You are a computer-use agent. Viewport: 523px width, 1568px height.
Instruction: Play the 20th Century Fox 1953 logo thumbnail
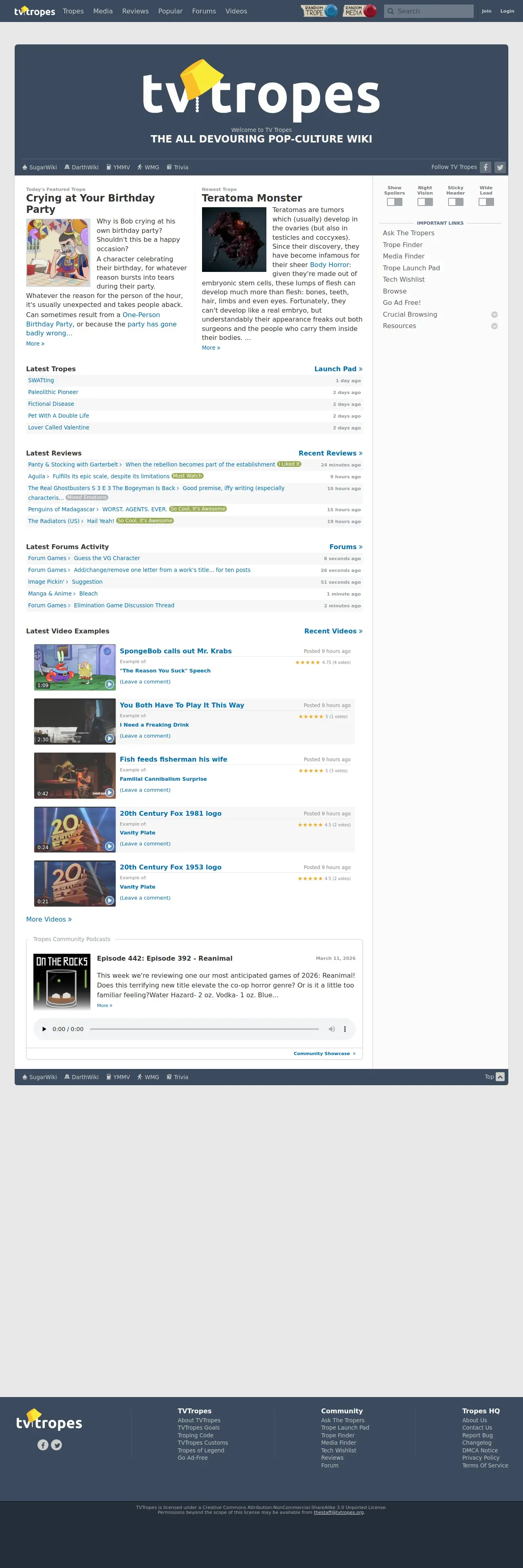point(75,884)
